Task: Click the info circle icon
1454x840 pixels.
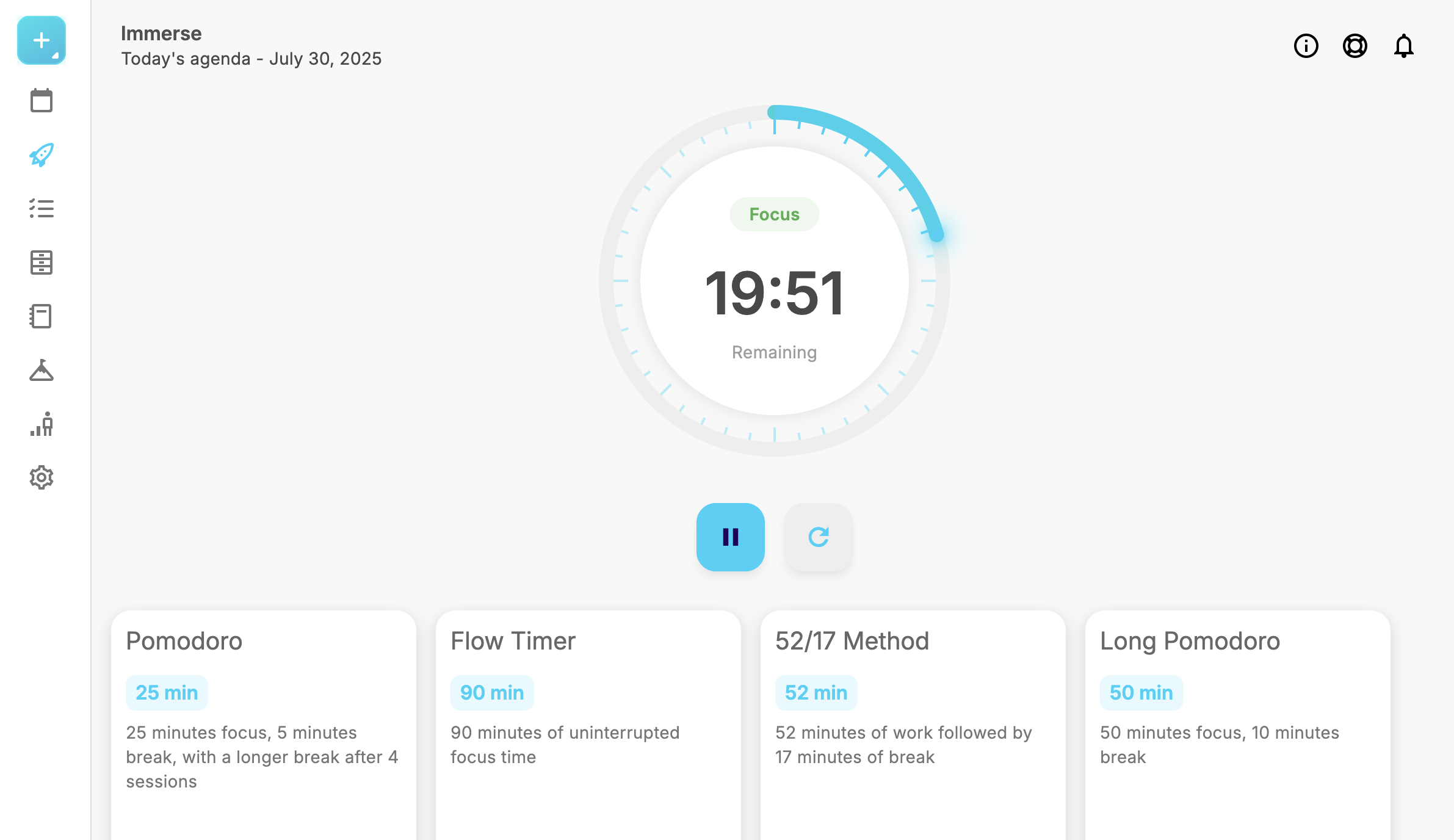Action: [x=1306, y=46]
